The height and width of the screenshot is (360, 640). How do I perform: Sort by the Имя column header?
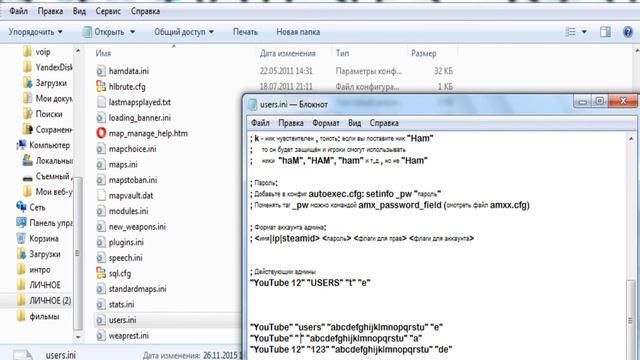click(103, 53)
